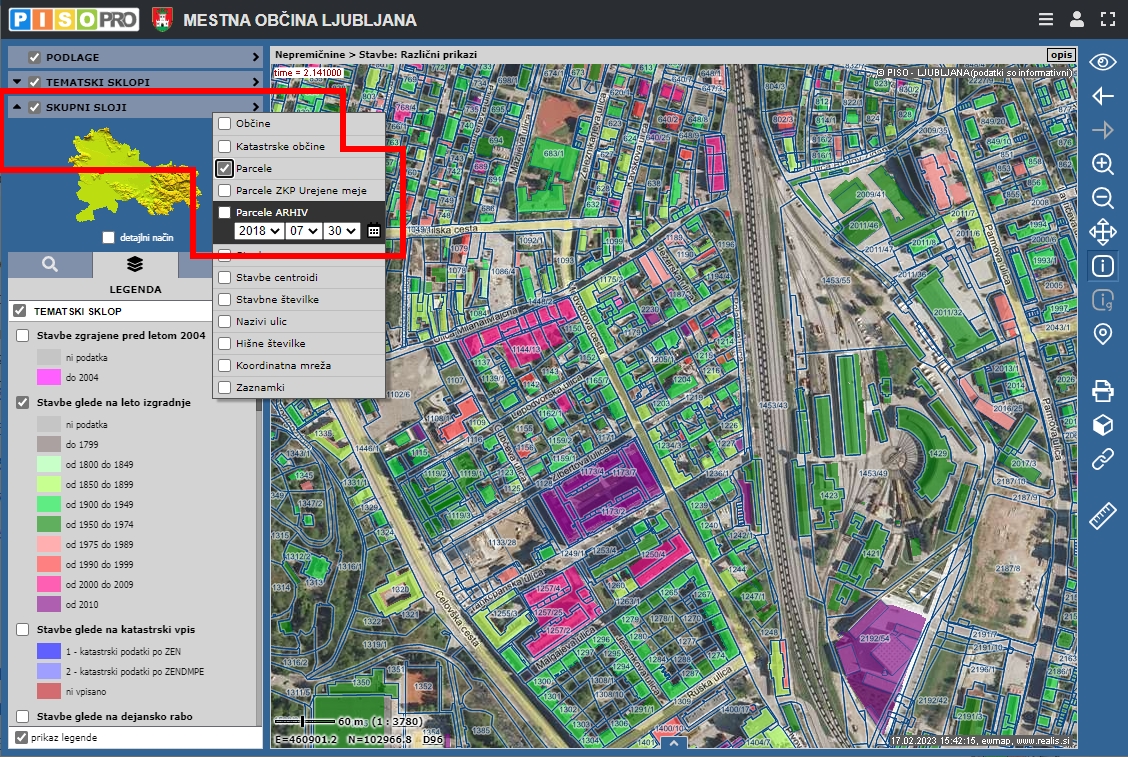The width and height of the screenshot is (1128, 757).
Task: Open the hamburger main menu
Action: pos(1045,19)
